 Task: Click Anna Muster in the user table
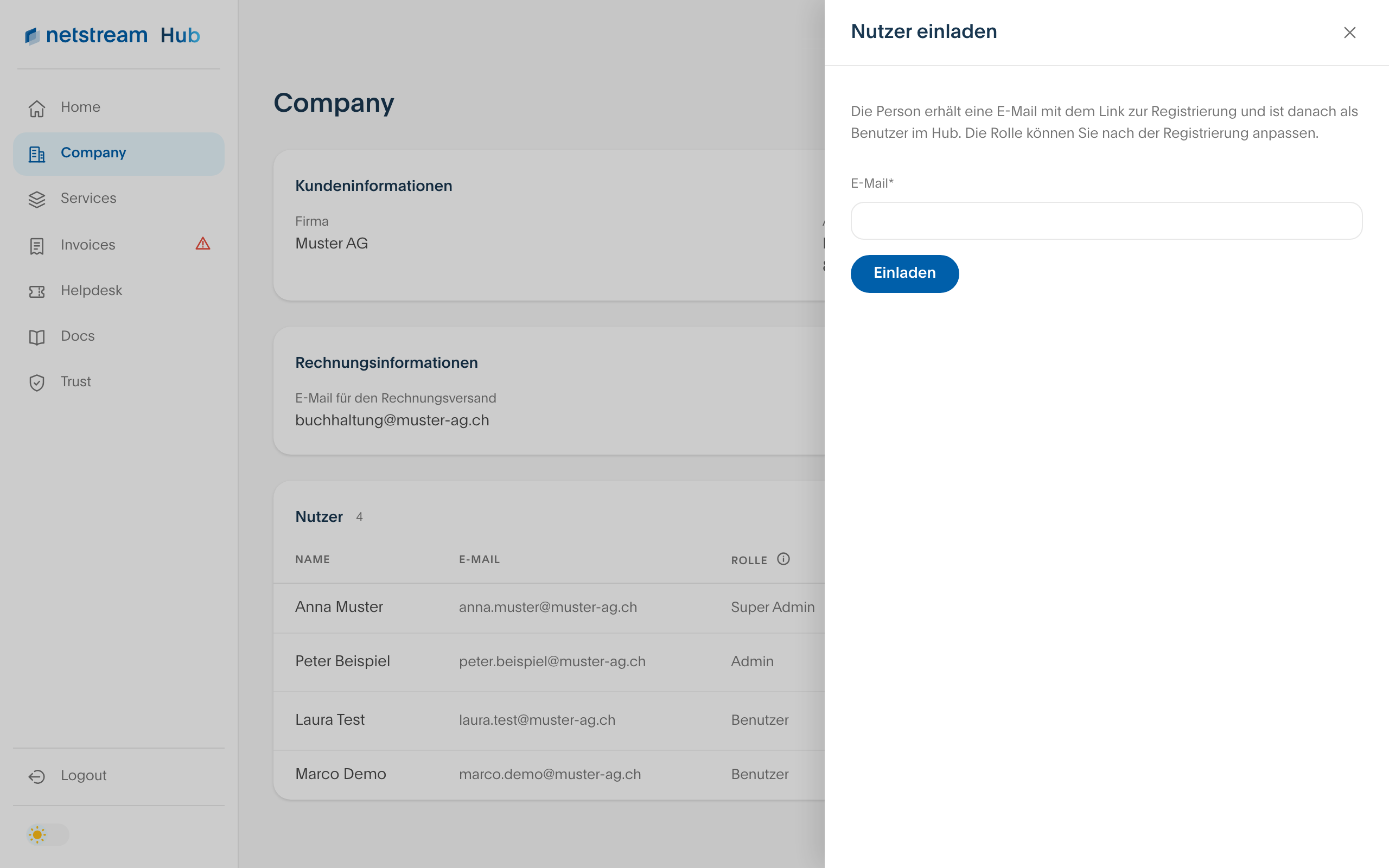[339, 607]
